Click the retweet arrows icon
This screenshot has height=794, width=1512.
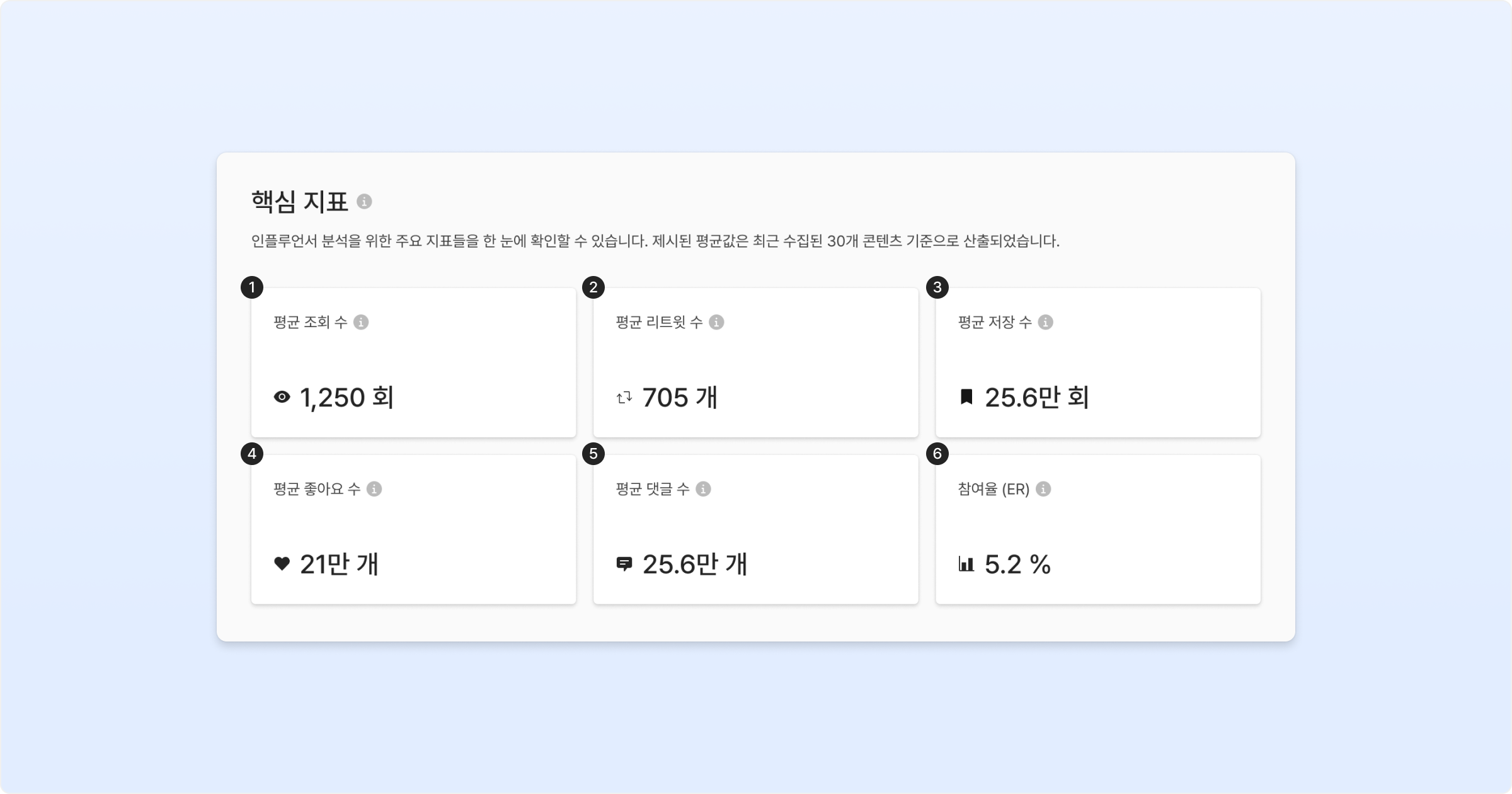[x=624, y=398]
